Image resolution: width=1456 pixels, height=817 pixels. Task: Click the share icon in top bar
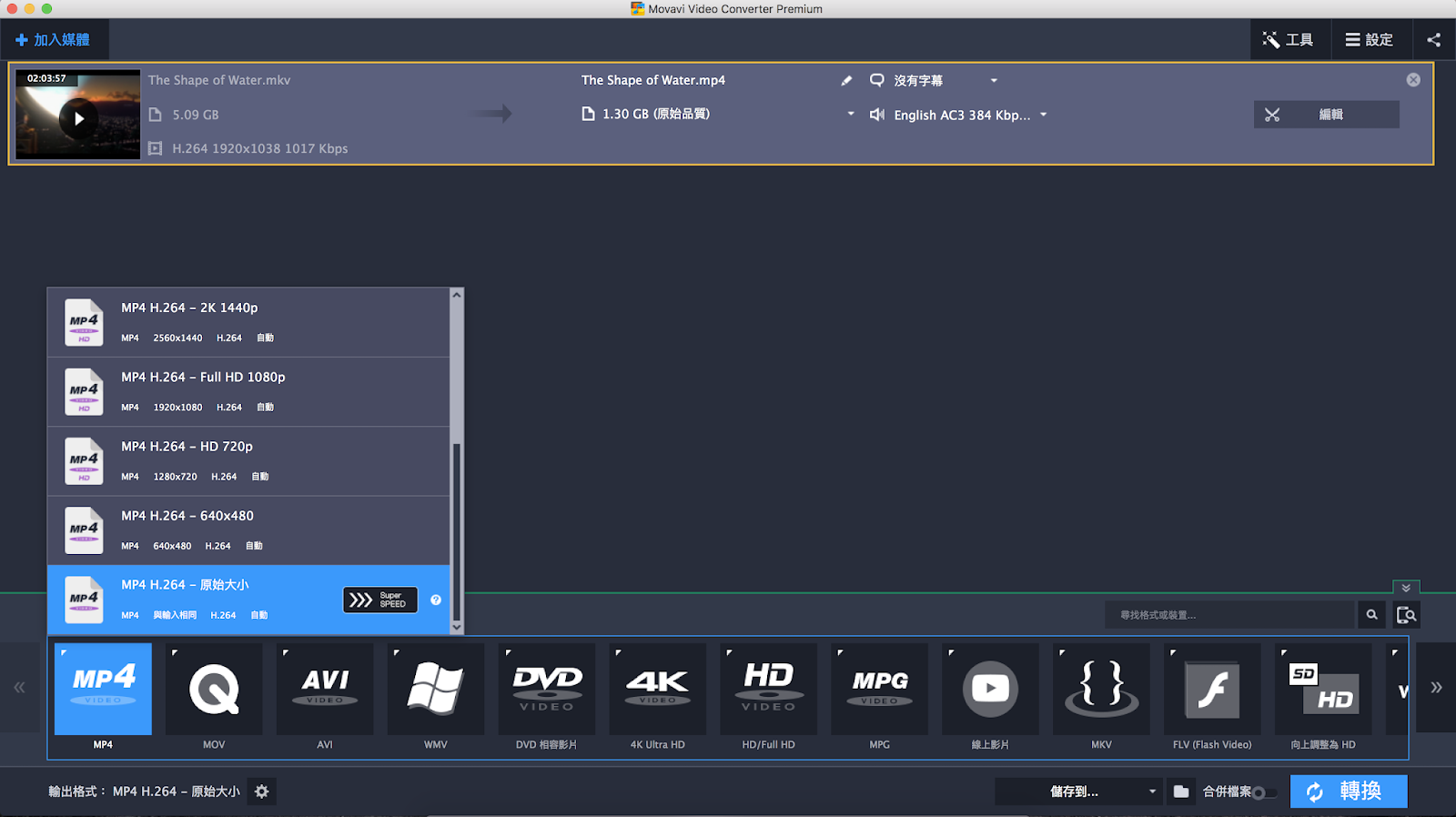click(x=1434, y=40)
